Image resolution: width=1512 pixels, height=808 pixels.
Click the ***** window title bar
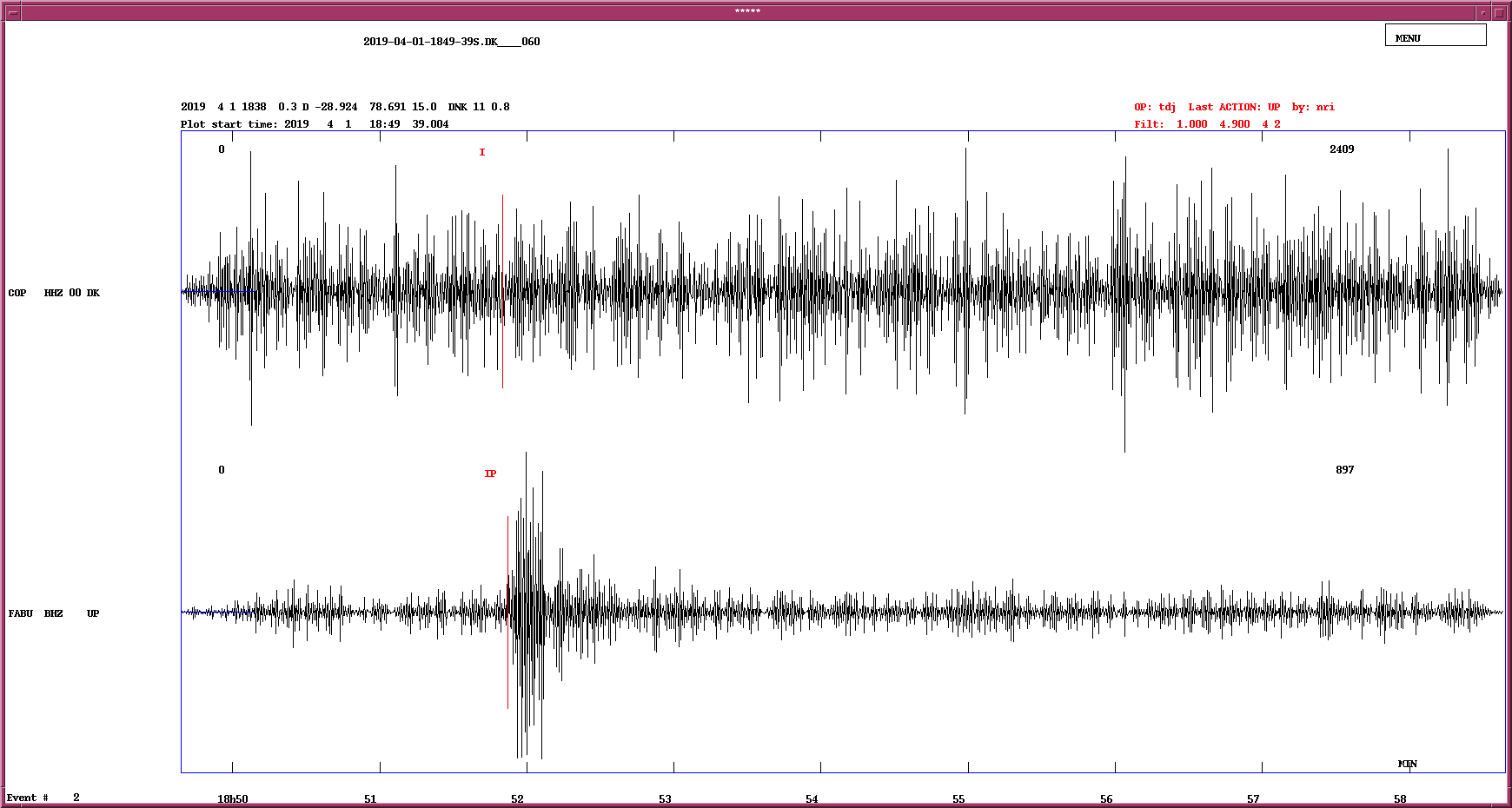click(747, 11)
